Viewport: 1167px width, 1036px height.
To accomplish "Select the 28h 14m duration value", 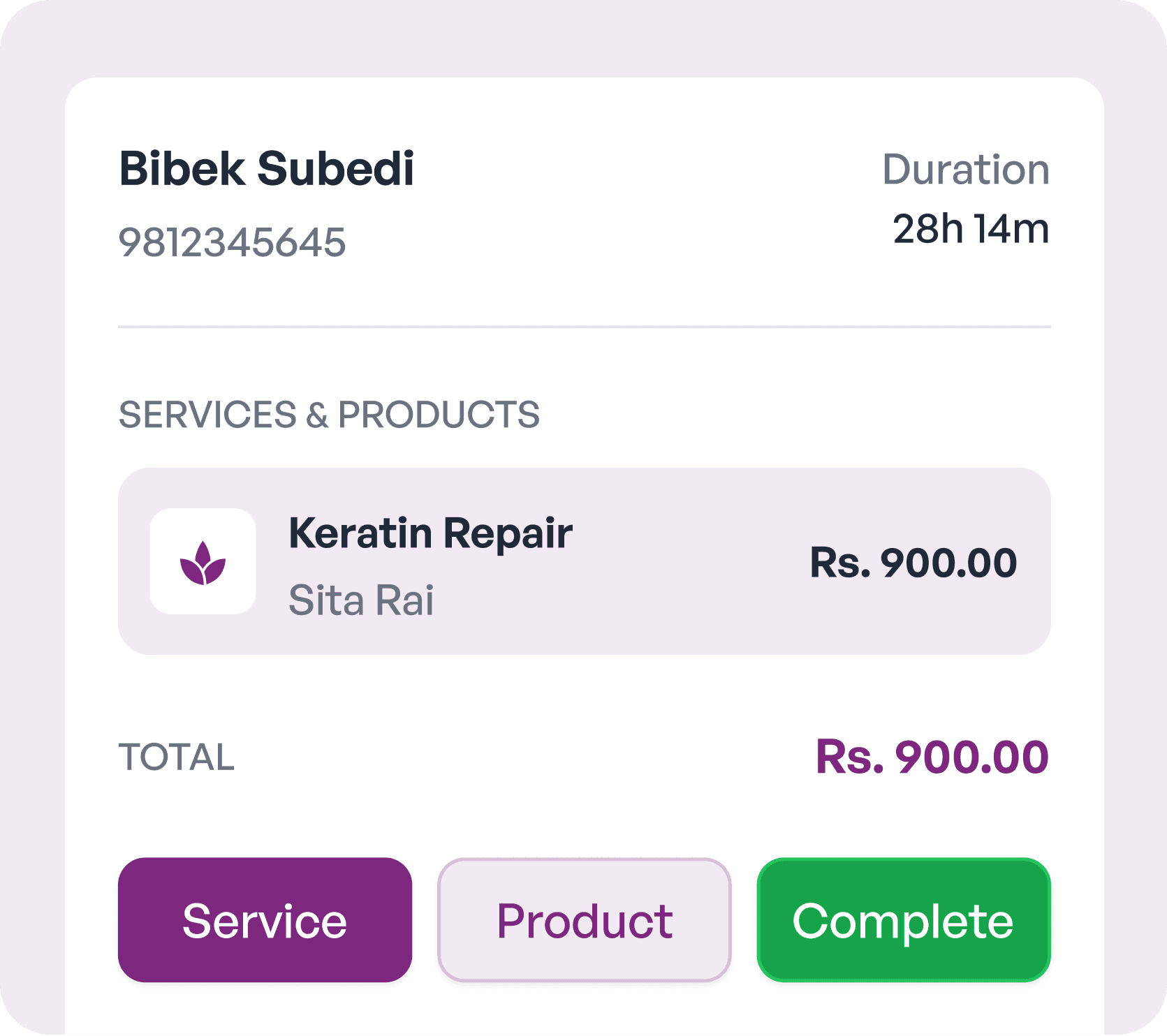I will pos(970,229).
